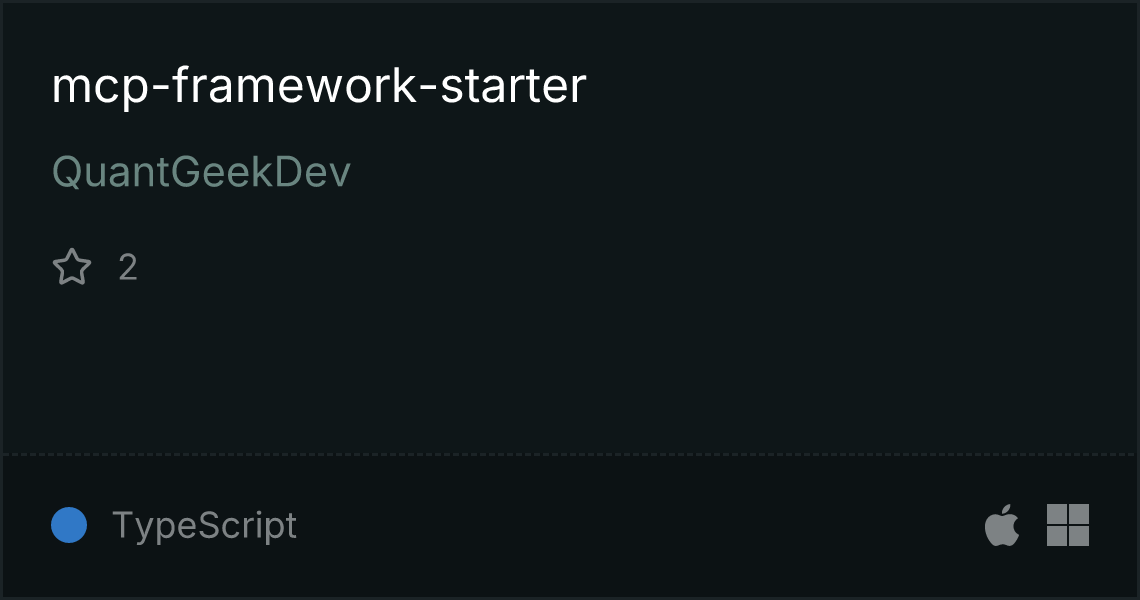
Task: Visit the QuantGeekDev developer profile
Action: point(201,172)
